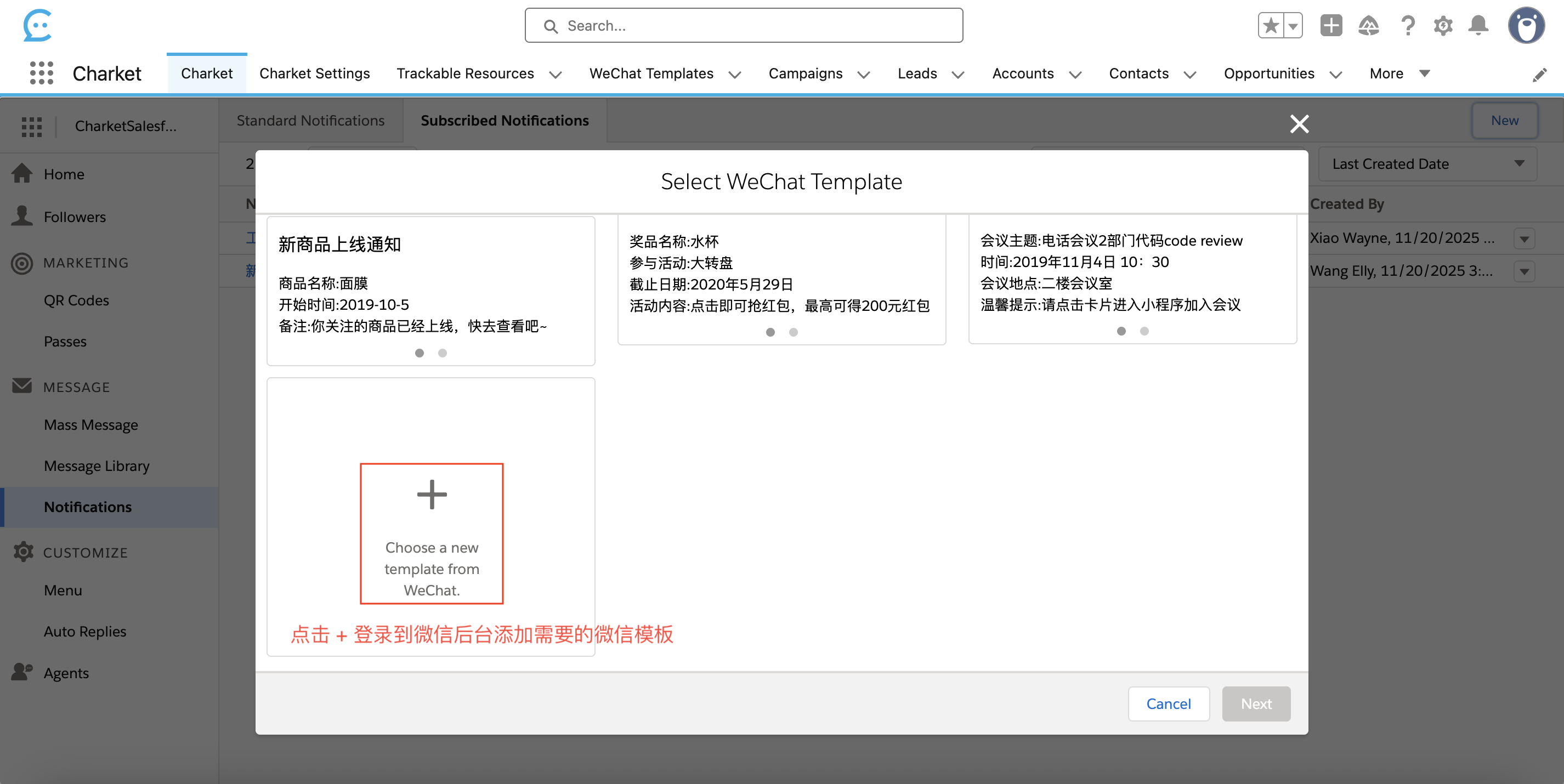Open the Salesforce app launcher waffle icon
Viewport: 1564px width, 784px height.
41,73
